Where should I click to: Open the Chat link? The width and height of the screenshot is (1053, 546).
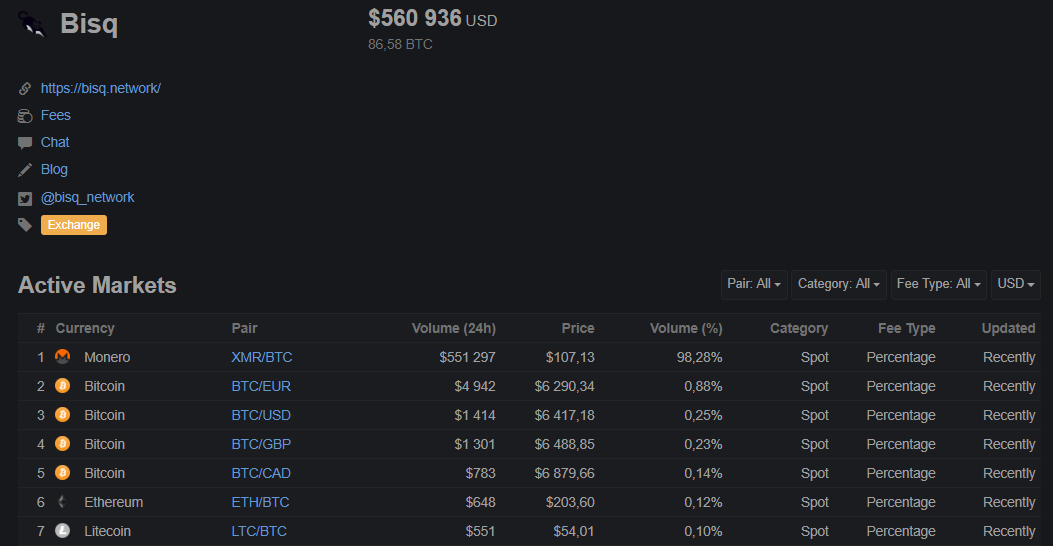[x=55, y=142]
